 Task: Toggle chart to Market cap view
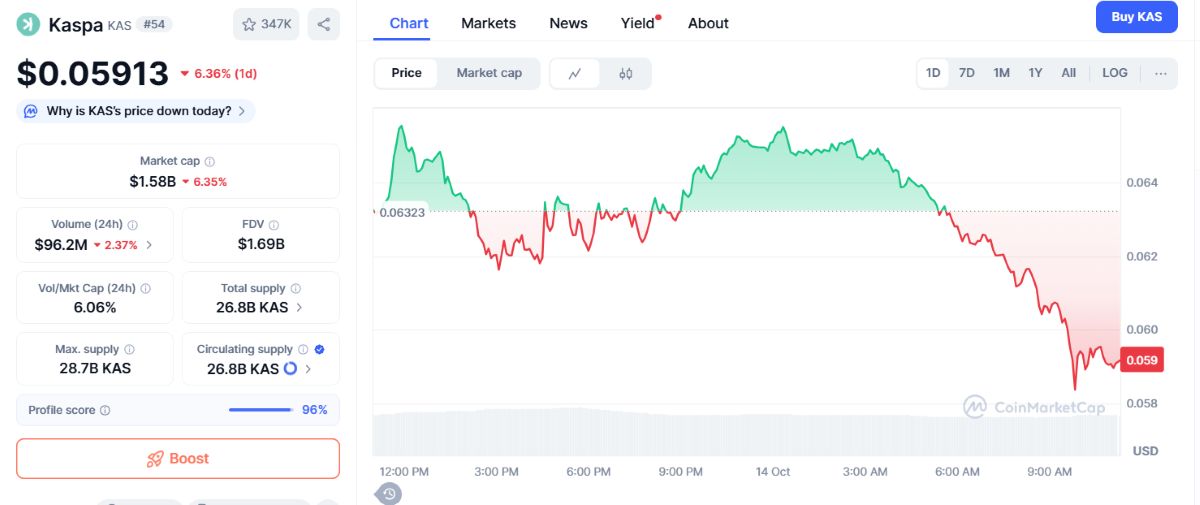(x=489, y=73)
